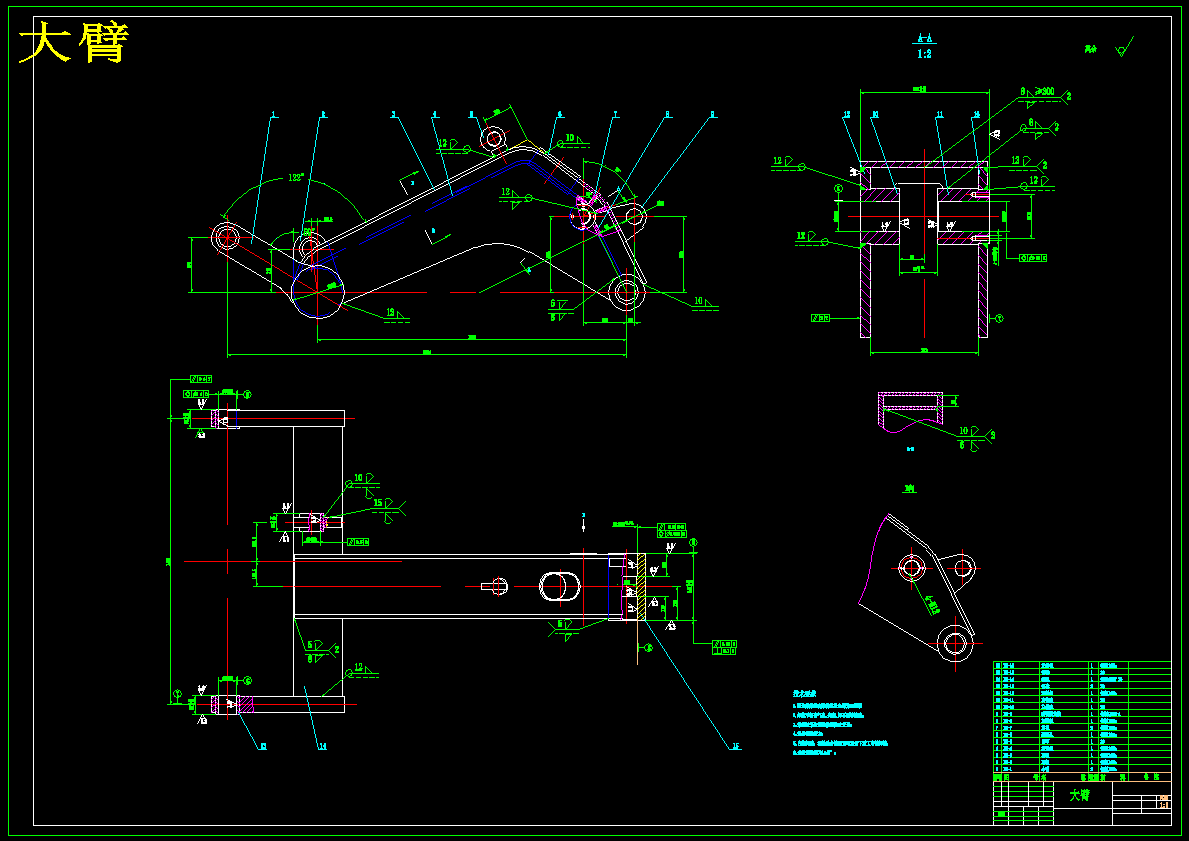The width and height of the screenshot is (1189, 841).
Task: Click the parts list header row in title block
Action: pyautogui.click(x=1082, y=777)
